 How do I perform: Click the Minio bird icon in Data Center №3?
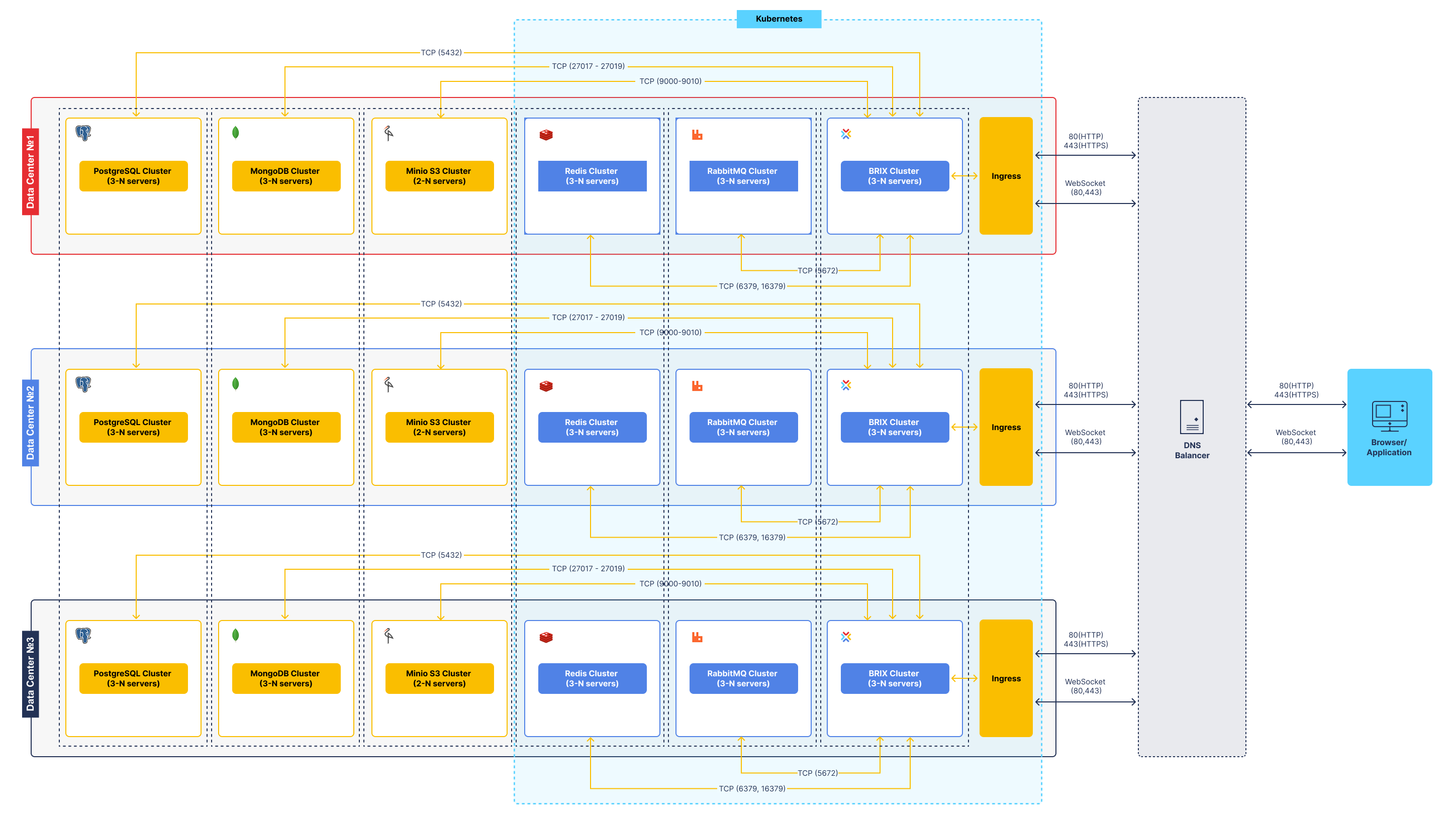[x=389, y=636]
